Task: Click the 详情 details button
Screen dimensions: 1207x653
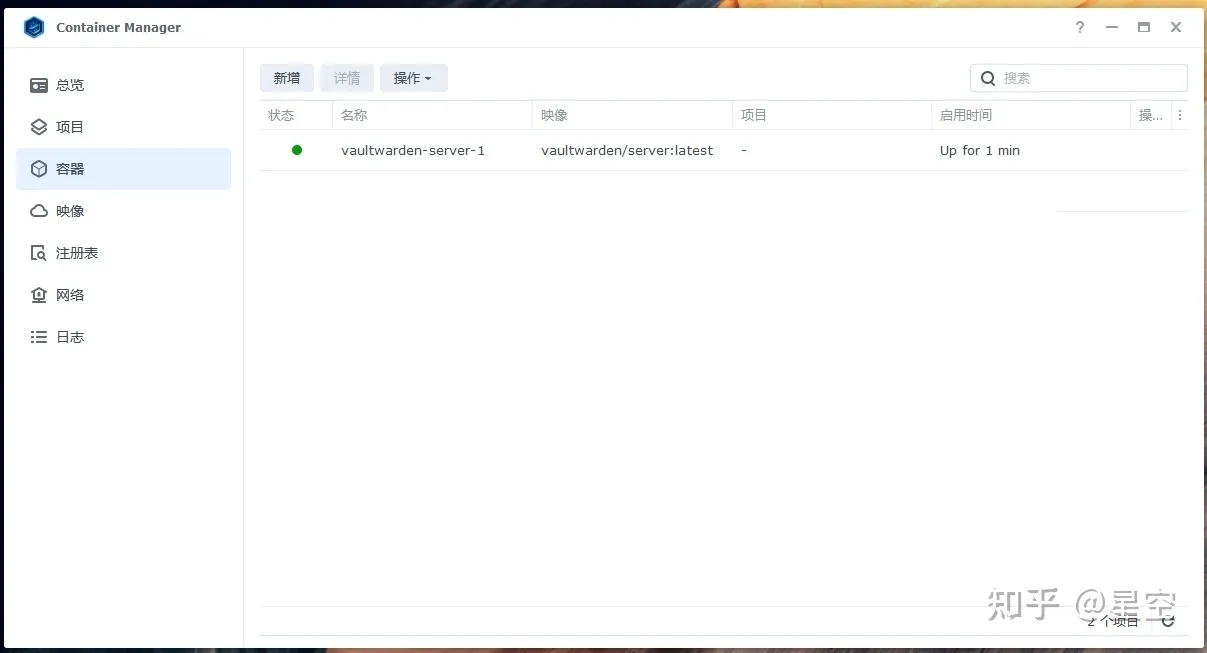Action: (x=347, y=78)
